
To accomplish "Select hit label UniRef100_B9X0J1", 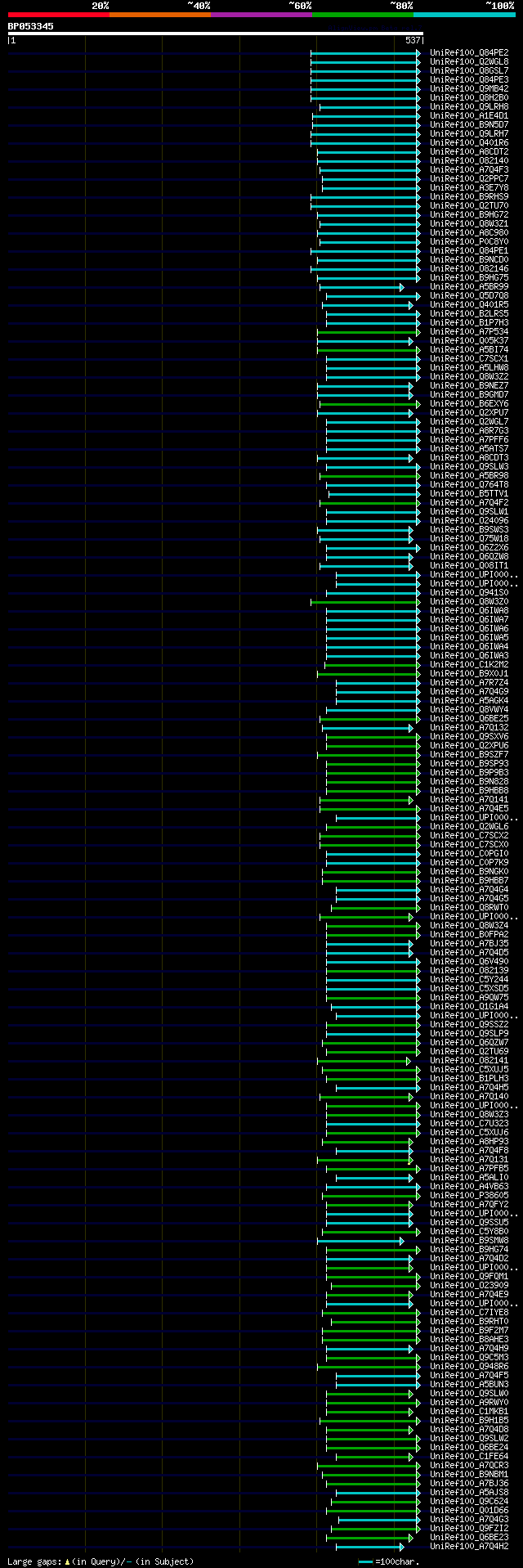I will pos(469,673).
